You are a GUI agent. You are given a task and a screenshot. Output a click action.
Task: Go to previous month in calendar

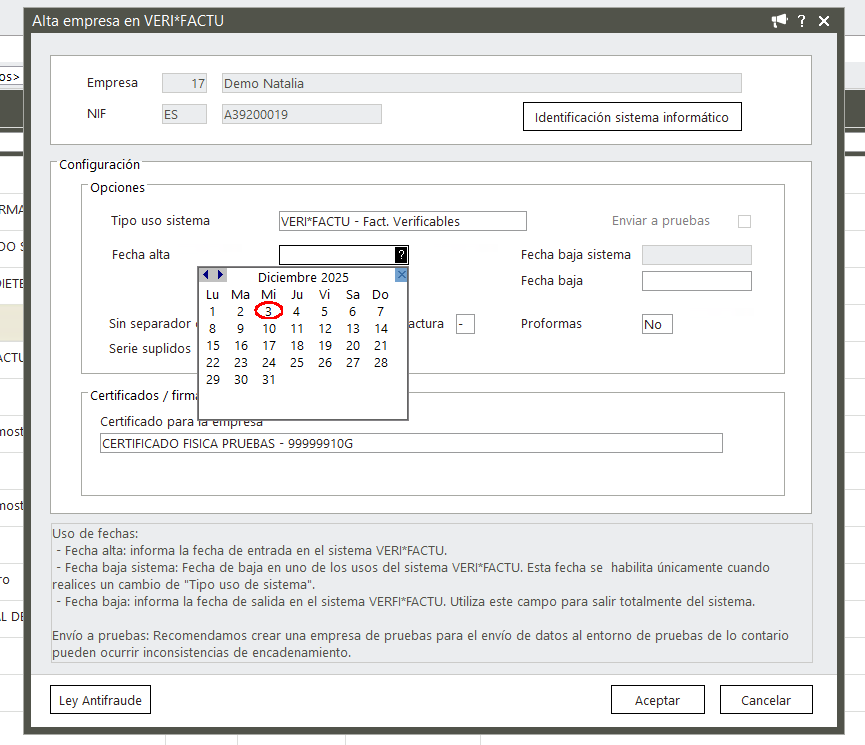point(206,275)
